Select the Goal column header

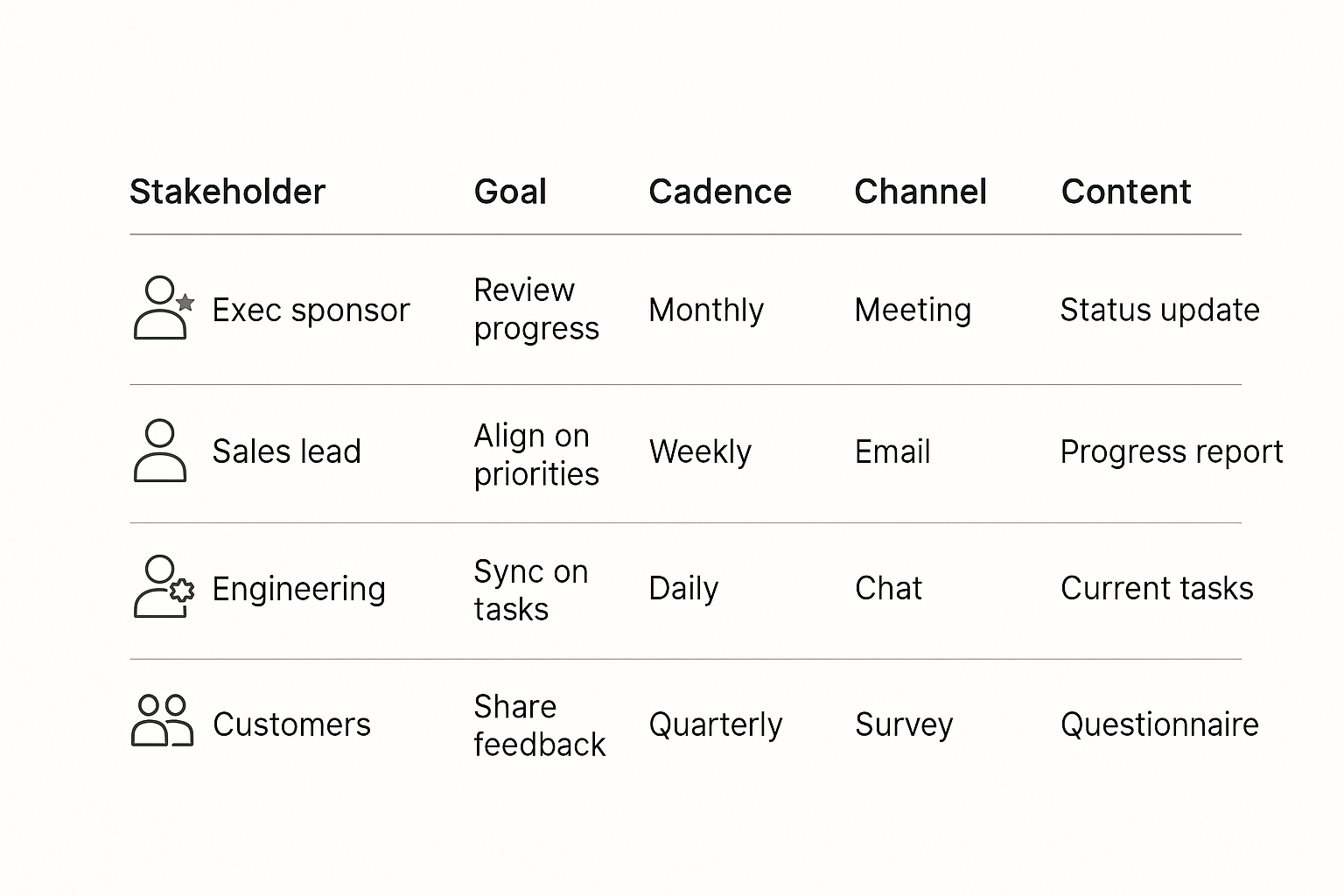pos(510,192)
